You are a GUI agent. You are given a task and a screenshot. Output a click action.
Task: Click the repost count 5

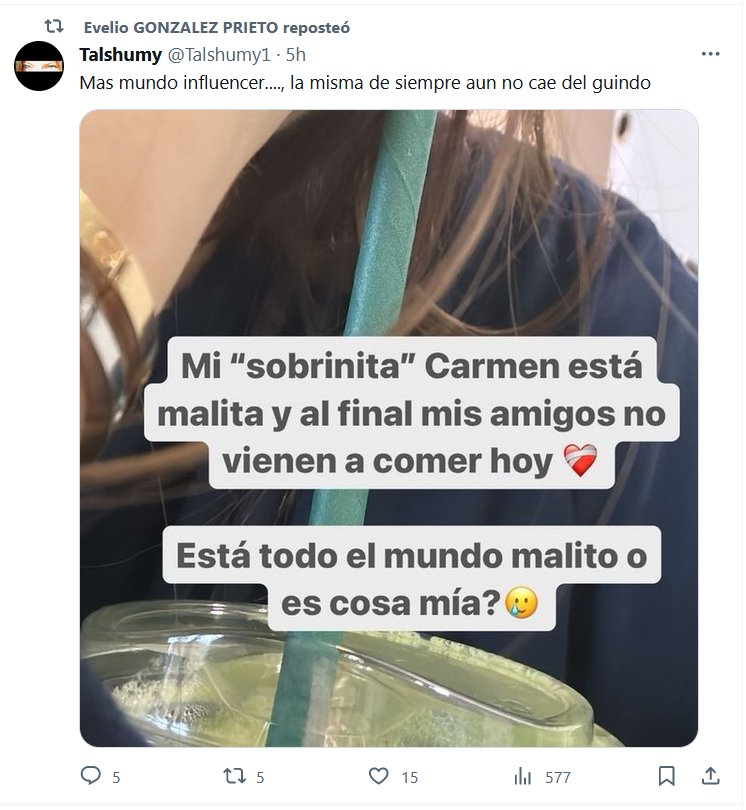pos(260,777)
